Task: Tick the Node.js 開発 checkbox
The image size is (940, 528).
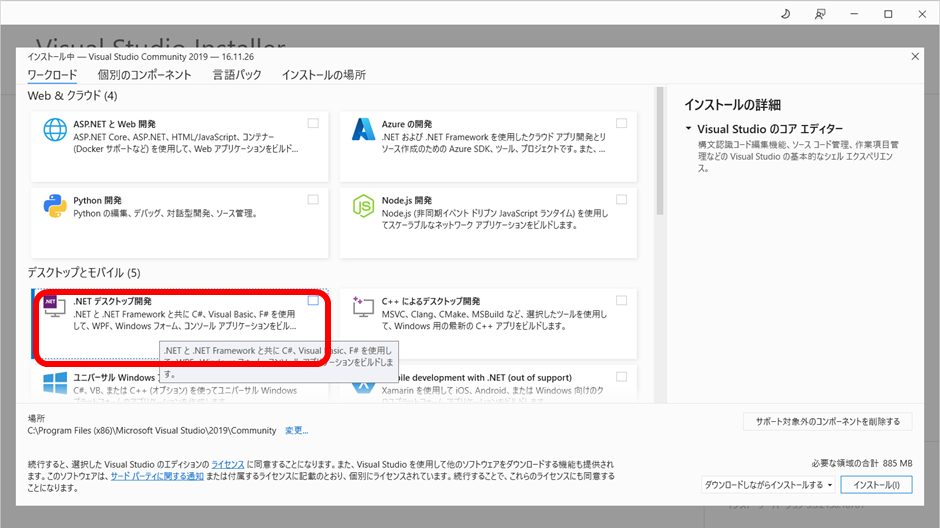Action: 621,198
